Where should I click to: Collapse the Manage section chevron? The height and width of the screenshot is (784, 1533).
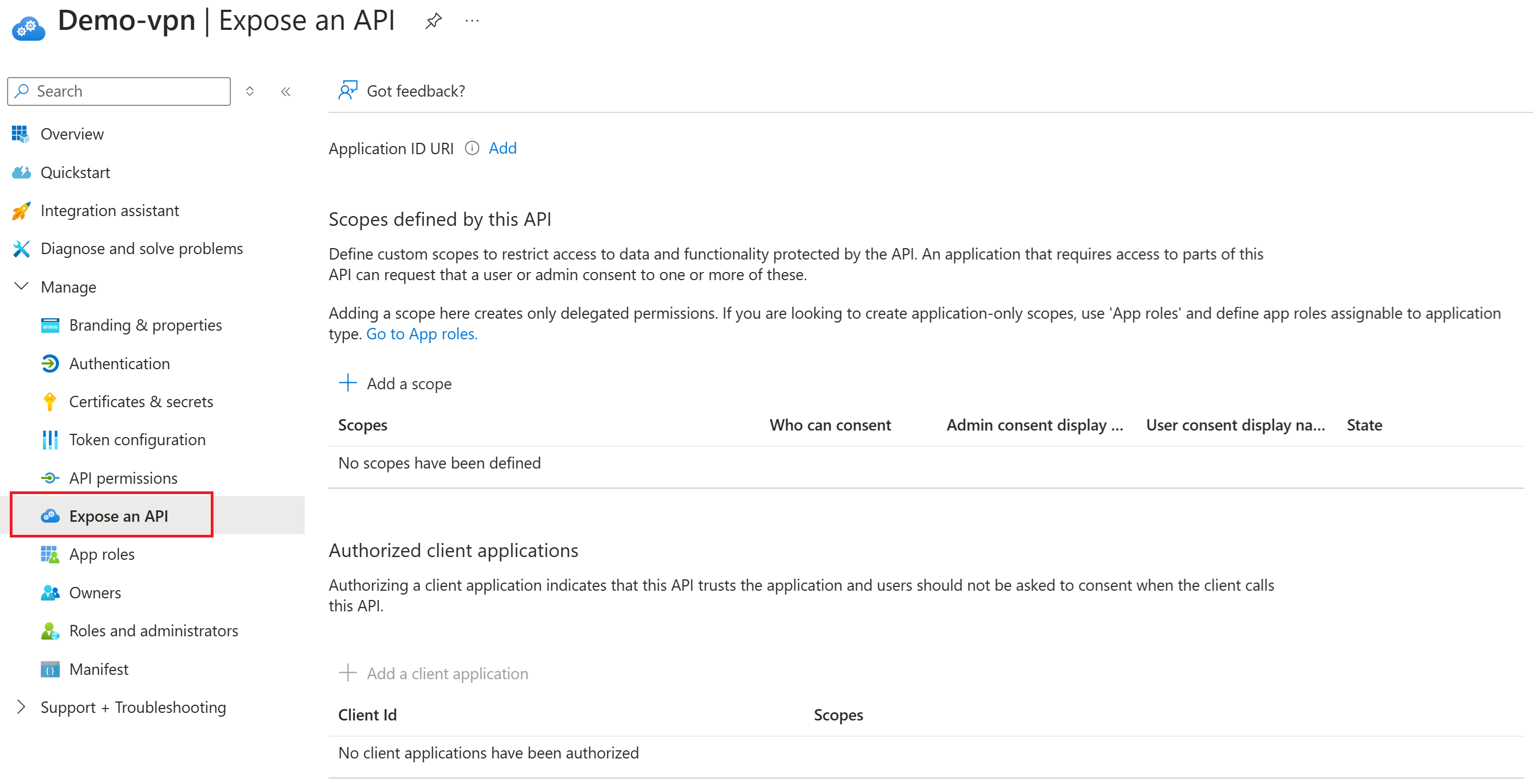21,287
